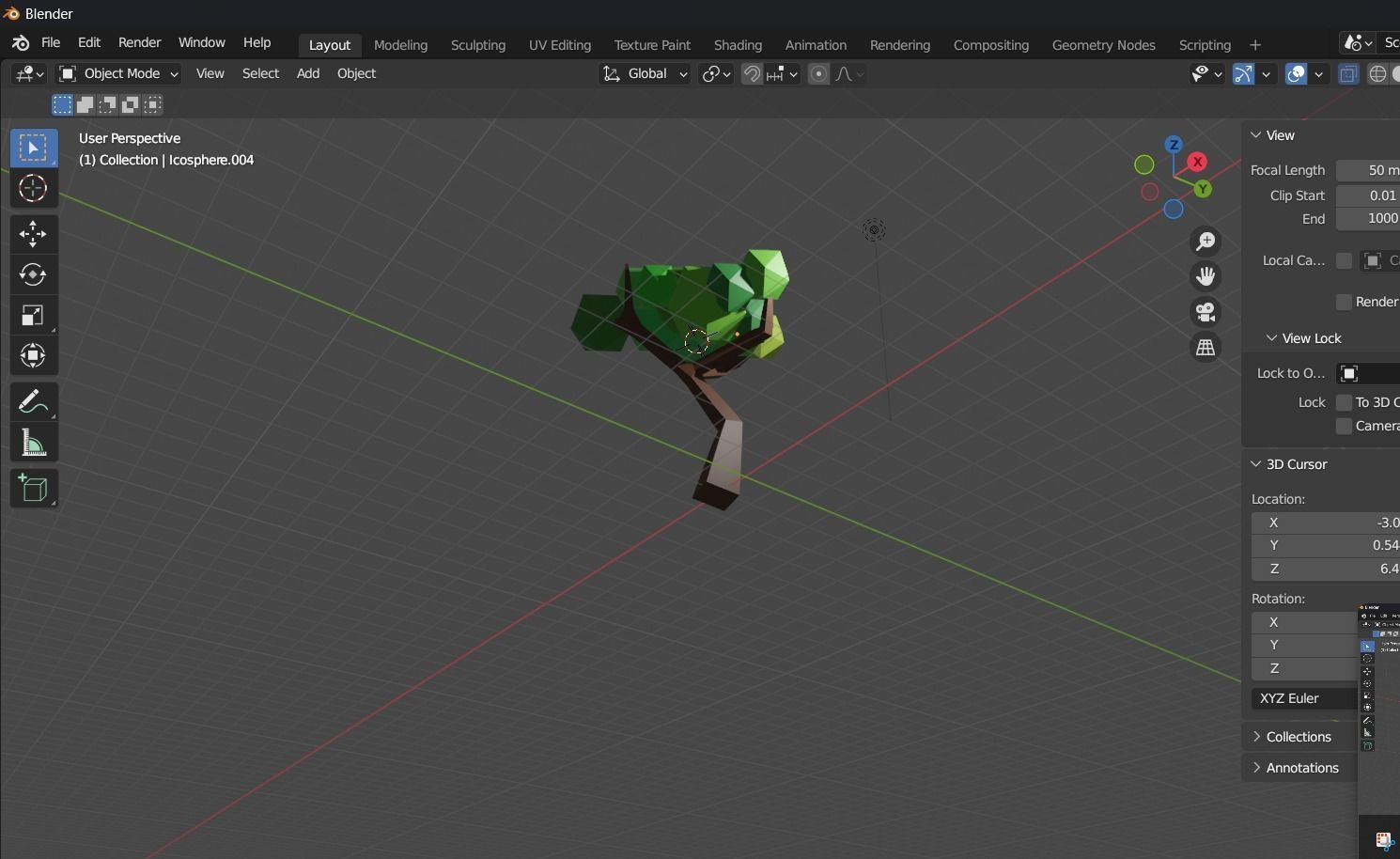Open the Edit menu
This screenshot has width=1400, height=859.
coord(89,43)
